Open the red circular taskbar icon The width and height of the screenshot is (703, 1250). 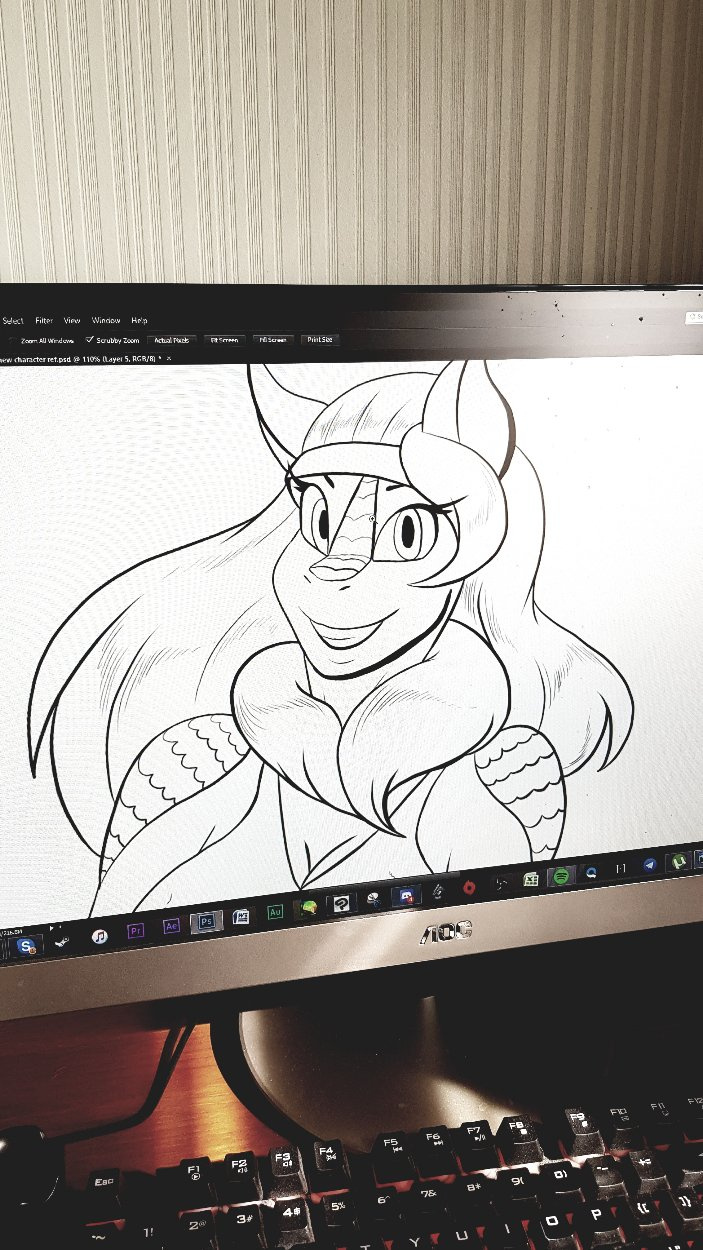pos(467,887)
